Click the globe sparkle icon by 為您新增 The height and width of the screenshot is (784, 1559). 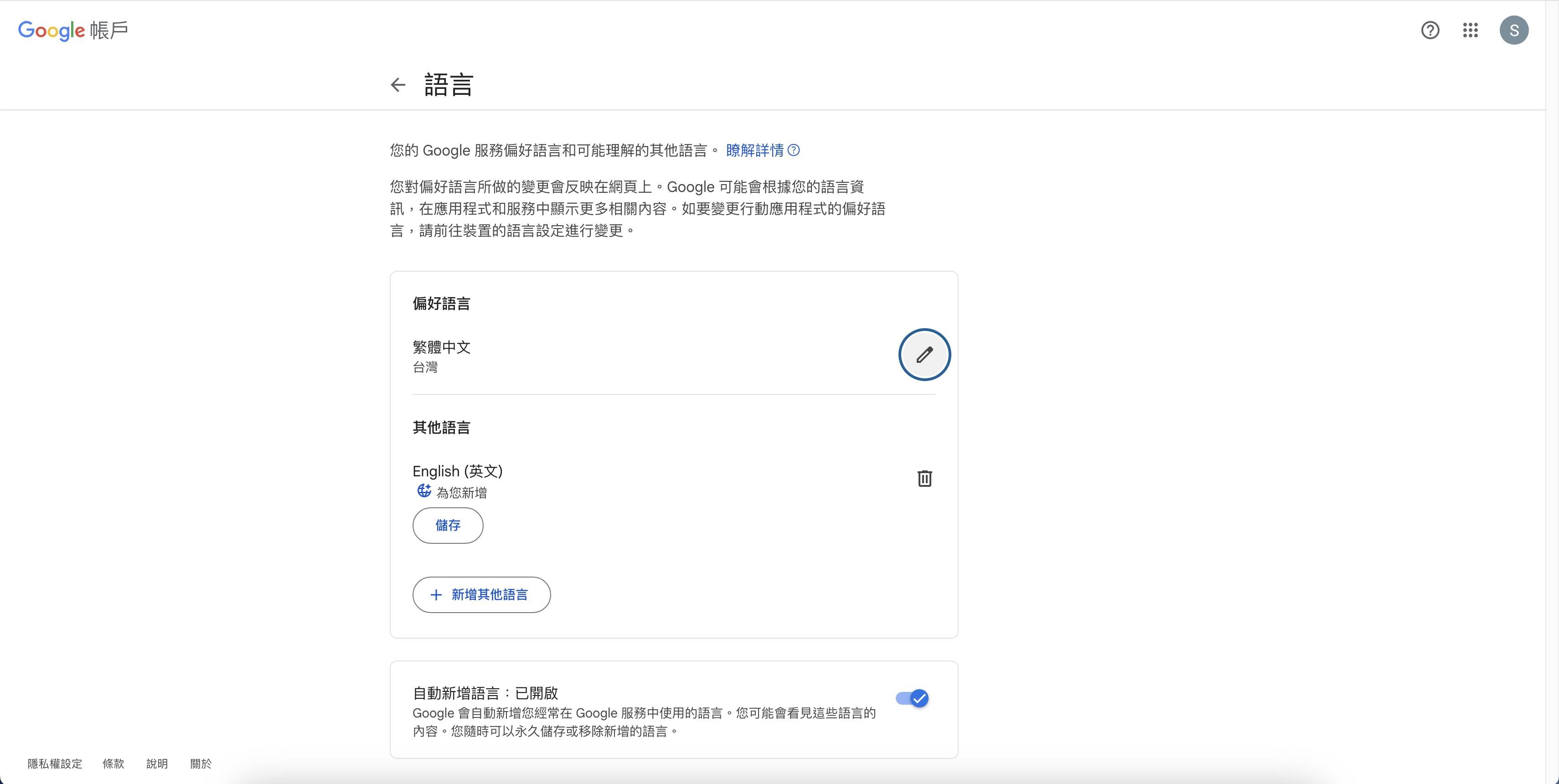click(424, 490)
